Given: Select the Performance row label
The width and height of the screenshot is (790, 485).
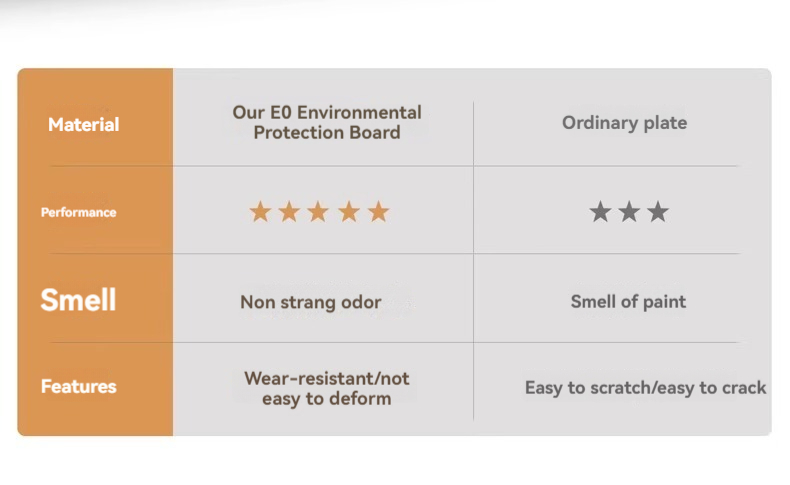Looking at the screenshot, I should (78, 212).
